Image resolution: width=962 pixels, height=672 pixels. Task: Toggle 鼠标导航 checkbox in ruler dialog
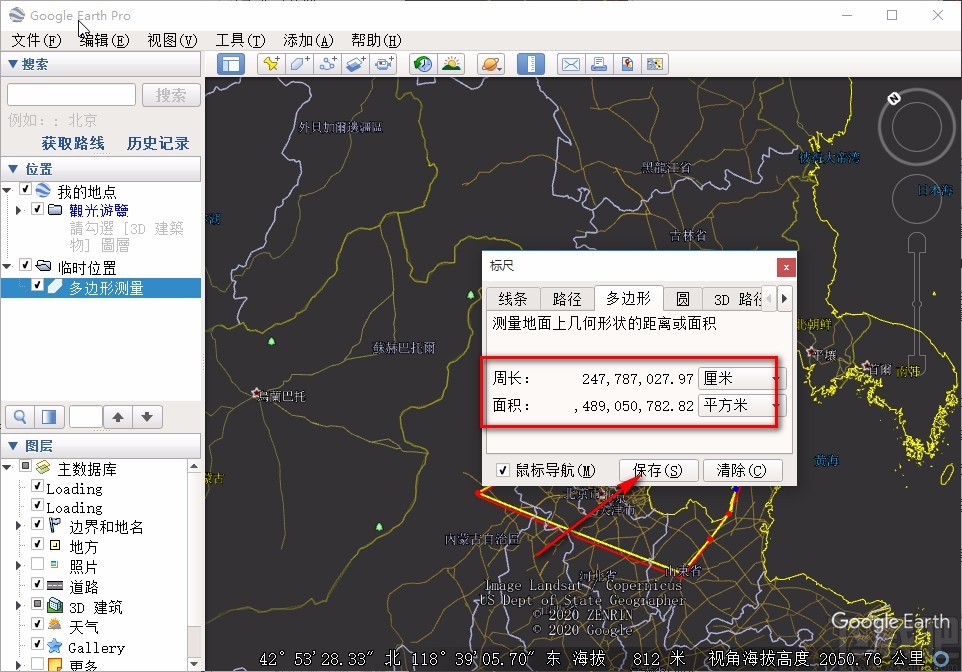pos(503,470)
